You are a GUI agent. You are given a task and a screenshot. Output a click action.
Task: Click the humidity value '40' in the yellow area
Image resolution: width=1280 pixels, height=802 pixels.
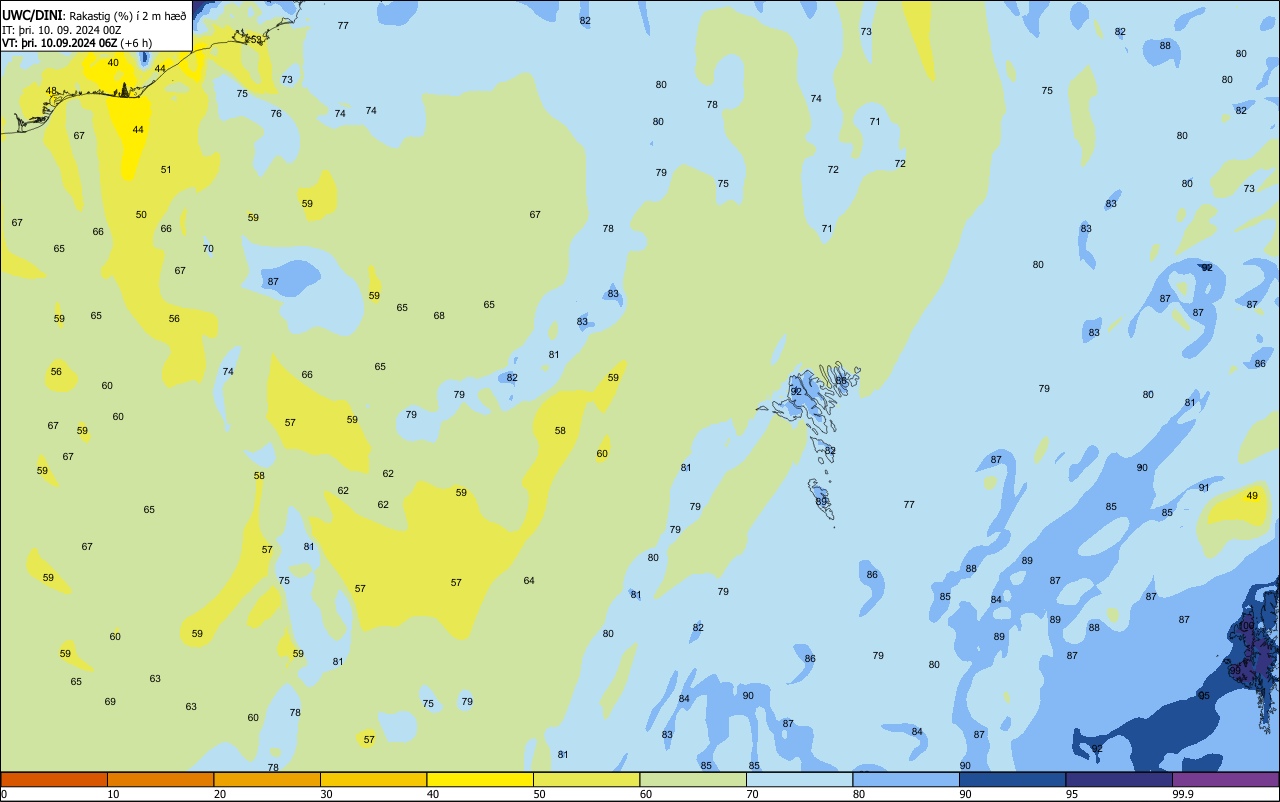pos(113,63)
